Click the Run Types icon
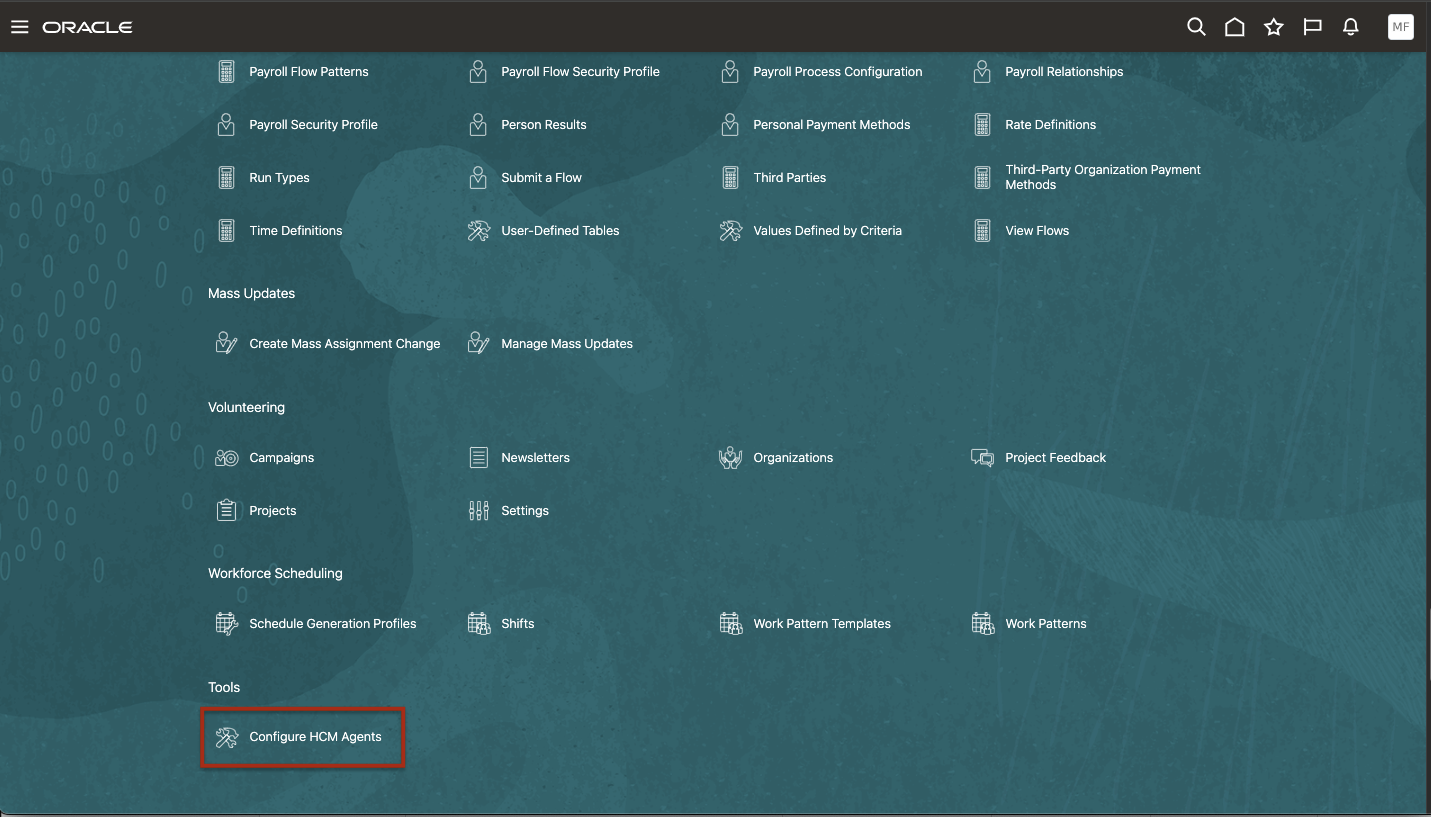This screenshot has width=1431, height=817. point(226,178)
